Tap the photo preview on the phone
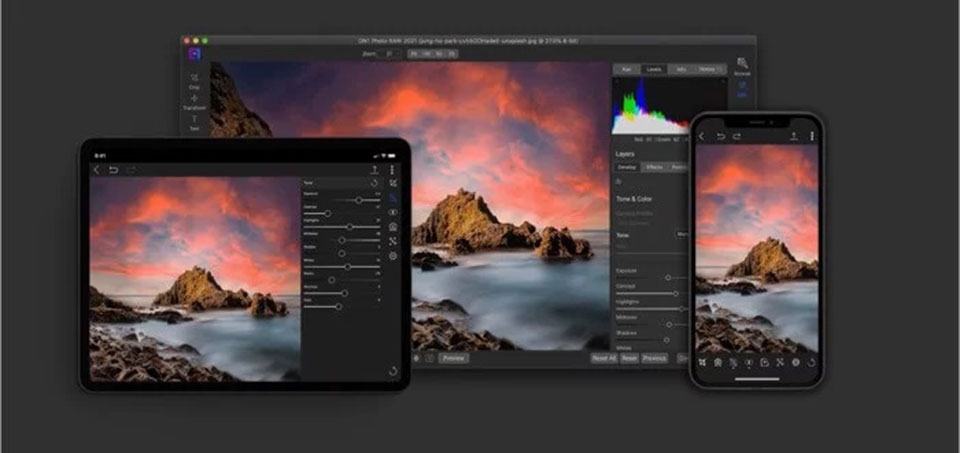Image resolution: width=960 pixels, height=453 pixels. click(x=757, y=249)
